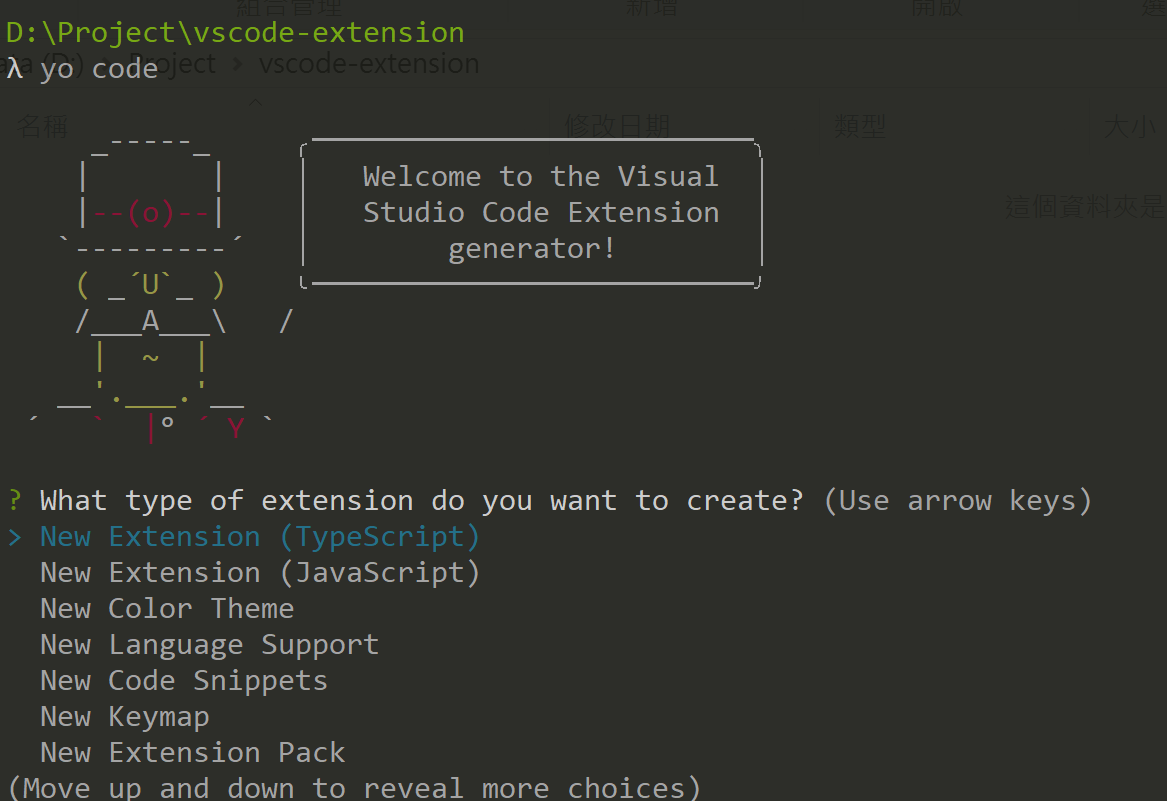Click the blue selection pointer arrow
The image size is (1167, 801).
pyautogui.click(x=14, y=537)
